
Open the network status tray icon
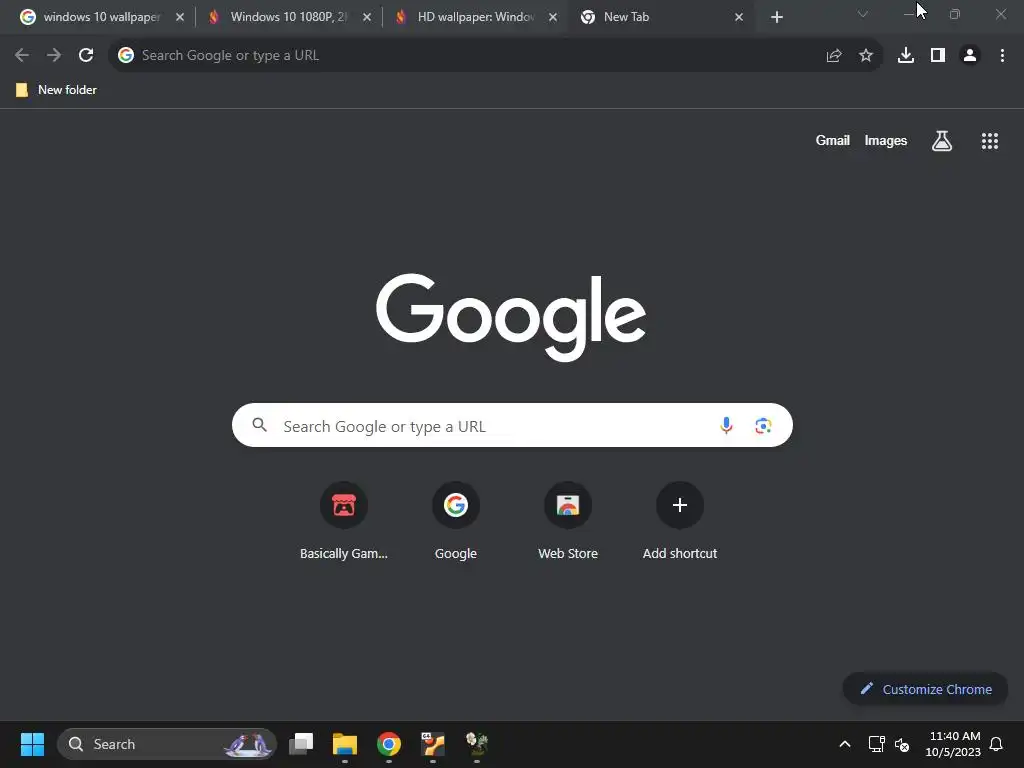click(x=876, y=744)
